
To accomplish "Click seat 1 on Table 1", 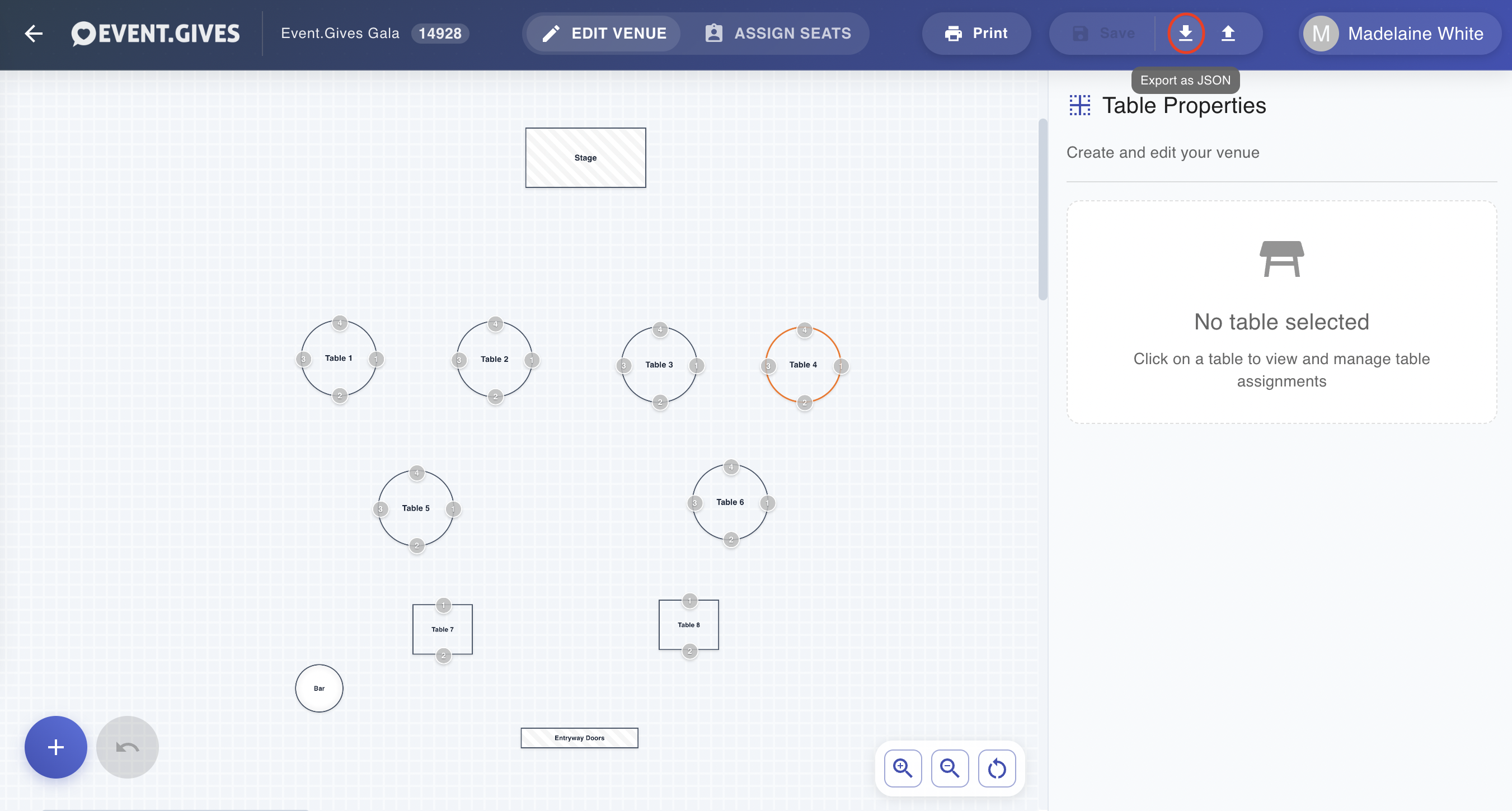I will point(376,359).
